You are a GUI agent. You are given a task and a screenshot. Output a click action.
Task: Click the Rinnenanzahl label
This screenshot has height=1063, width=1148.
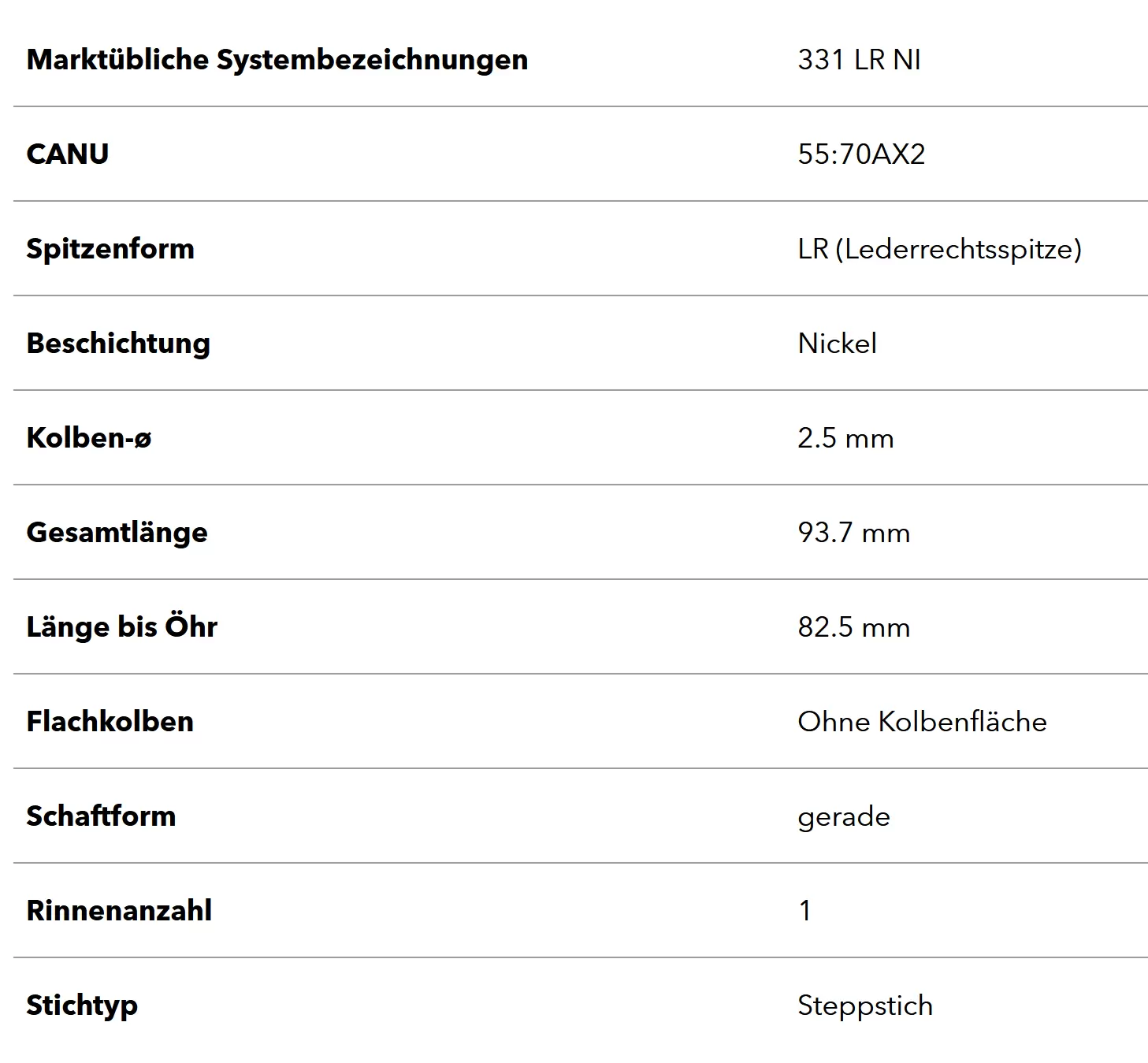[119, 911]
